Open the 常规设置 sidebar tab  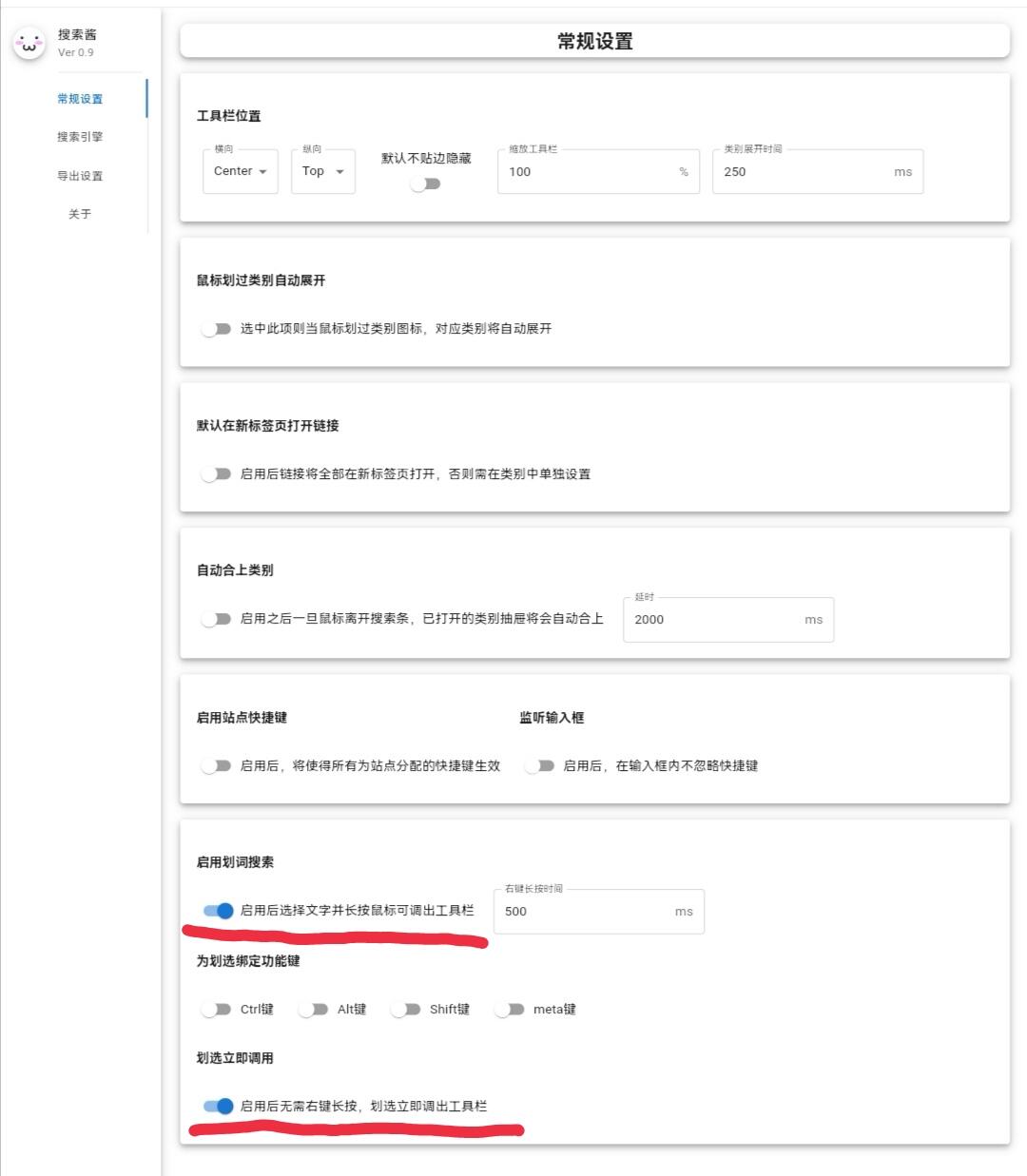[x=80, y=99]
